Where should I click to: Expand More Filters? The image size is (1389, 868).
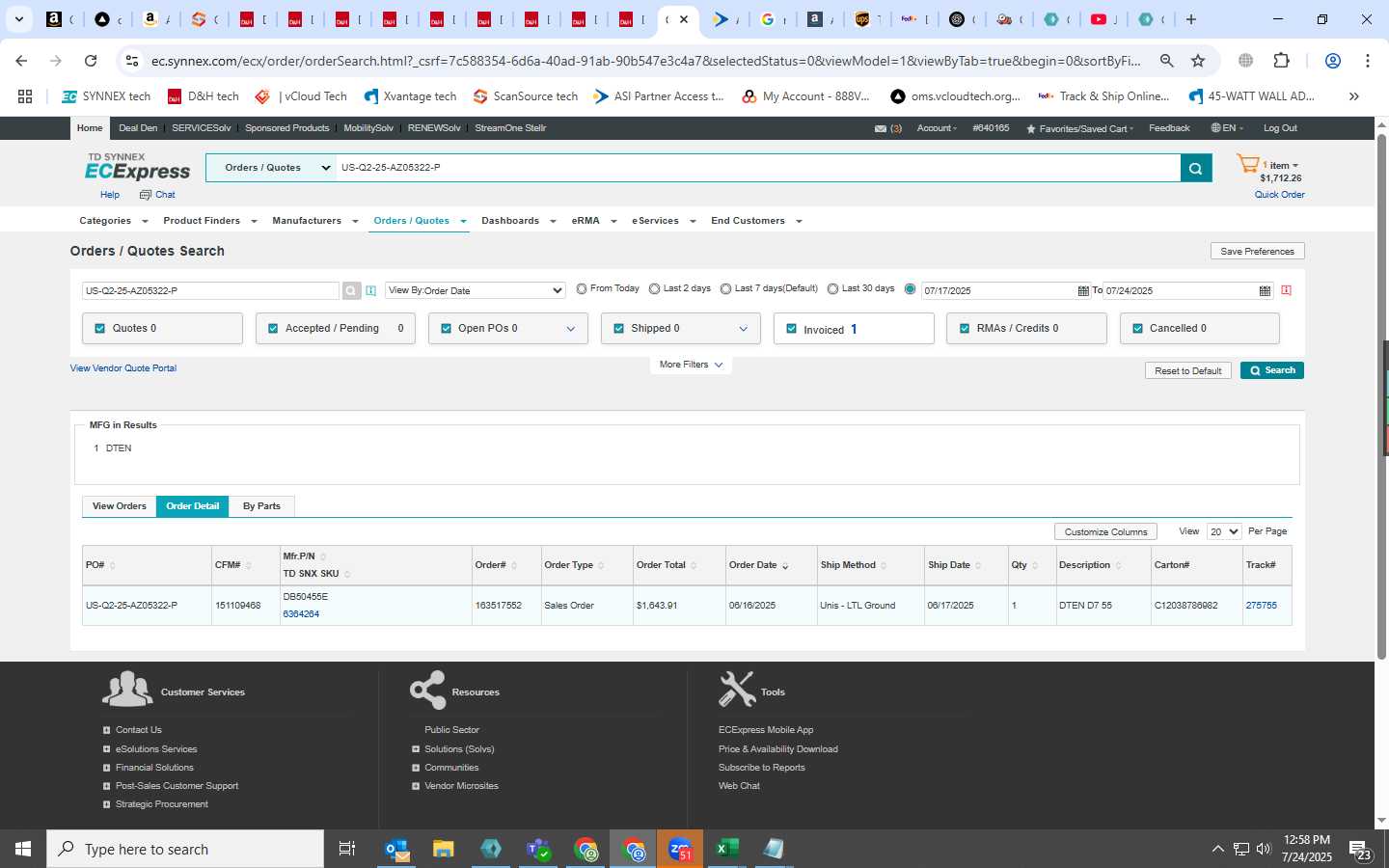[x=691, y=365]
